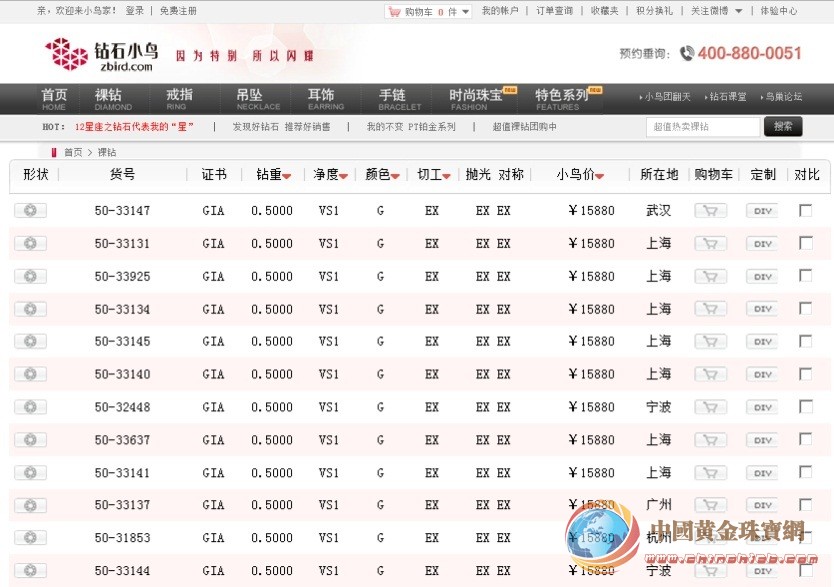This screenshot has width=834, height=587.
Task: Click the 免费注册 registration link
Action: point(177,12)
